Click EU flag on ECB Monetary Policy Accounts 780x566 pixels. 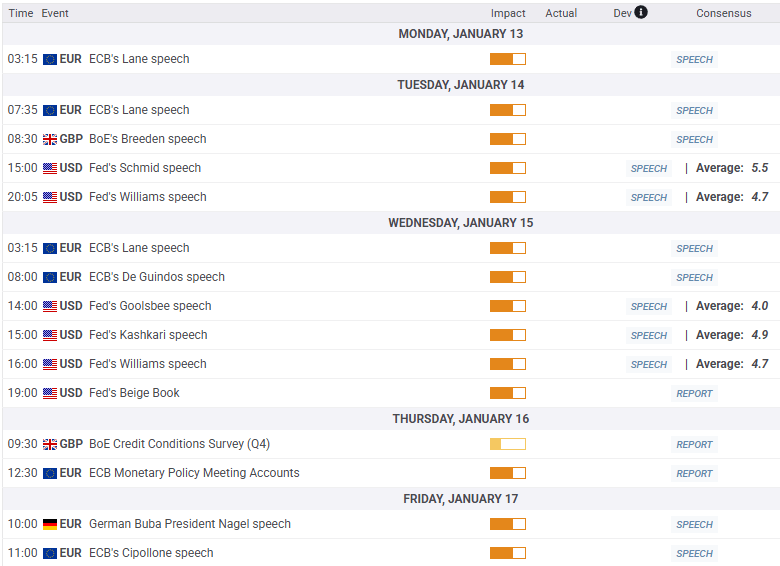[x=50, y=473]
